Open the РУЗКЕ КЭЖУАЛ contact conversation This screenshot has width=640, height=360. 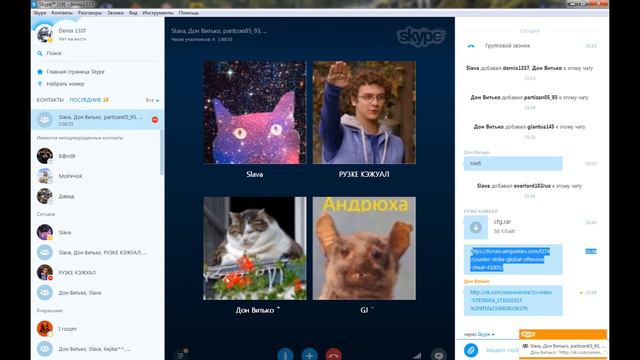coord(97,272)
